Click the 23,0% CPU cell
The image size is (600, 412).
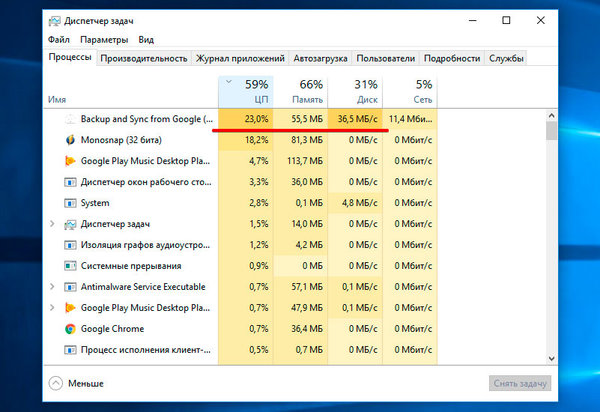pyautogui.click(x=246, y=119)
